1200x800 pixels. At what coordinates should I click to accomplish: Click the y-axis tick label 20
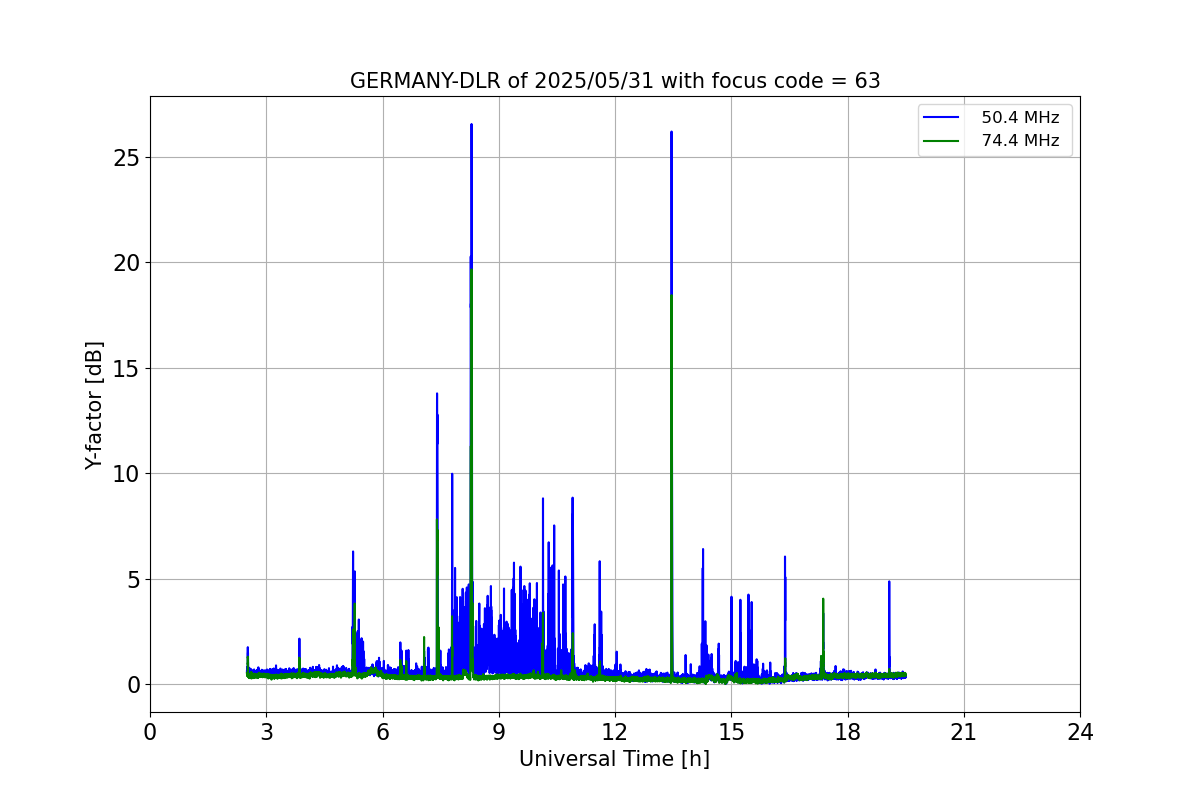tap(127, 263)
